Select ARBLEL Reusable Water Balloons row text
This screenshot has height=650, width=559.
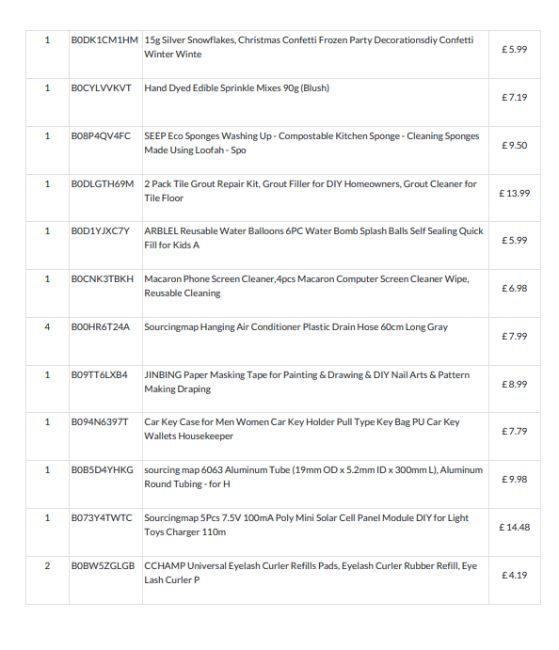click(314, 238)
